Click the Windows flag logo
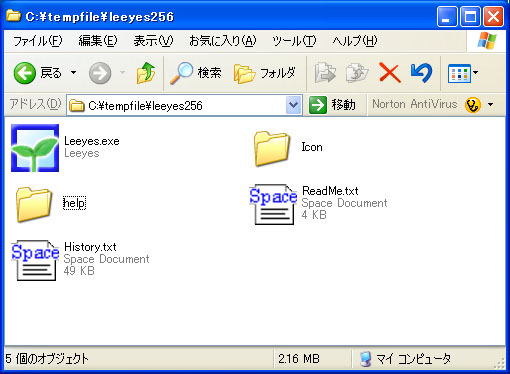 point(487,41)
